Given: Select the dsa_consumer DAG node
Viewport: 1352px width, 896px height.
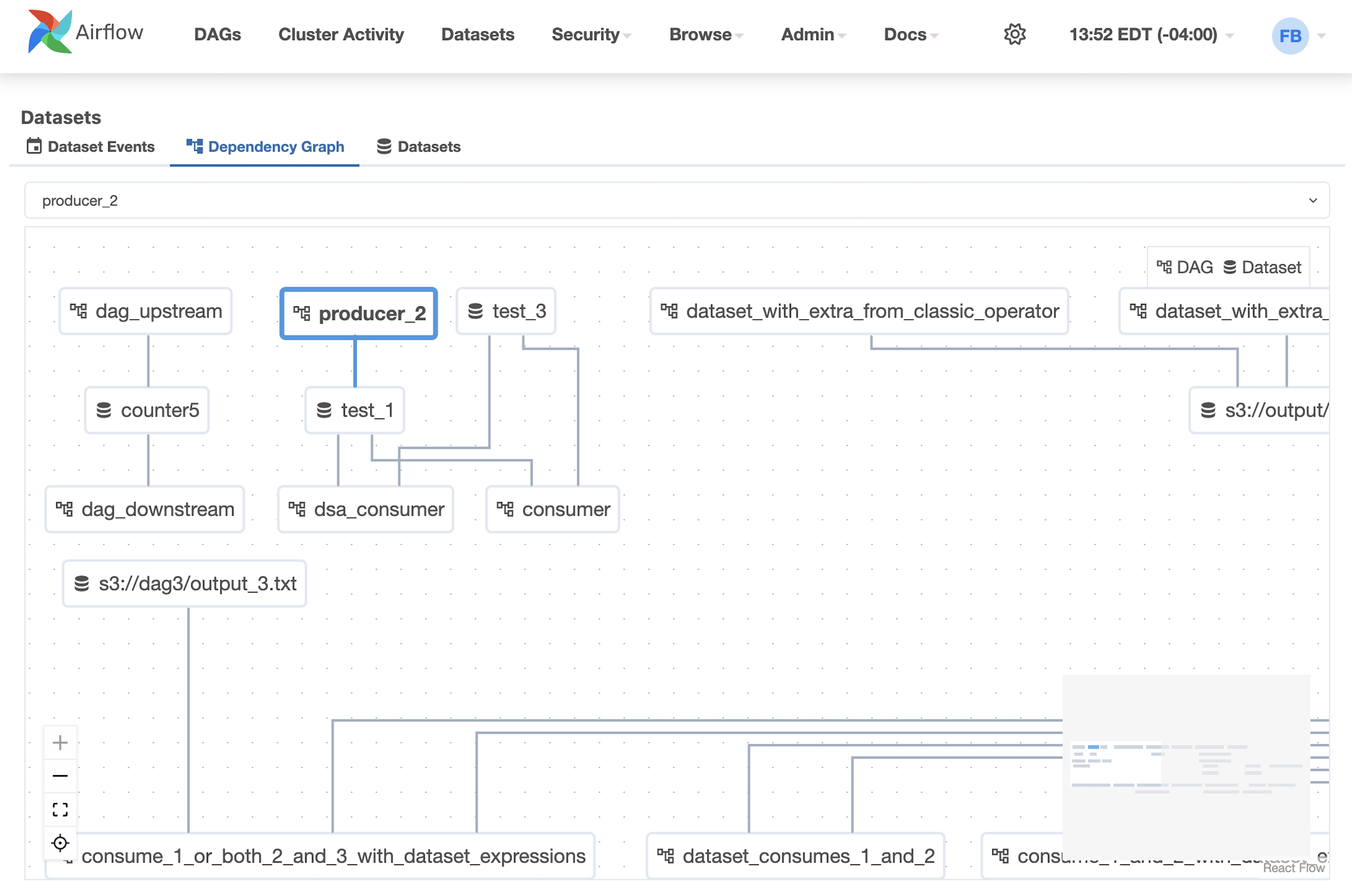Looking at the screenshot, I should pyautogui.click(x=366, y=509).
